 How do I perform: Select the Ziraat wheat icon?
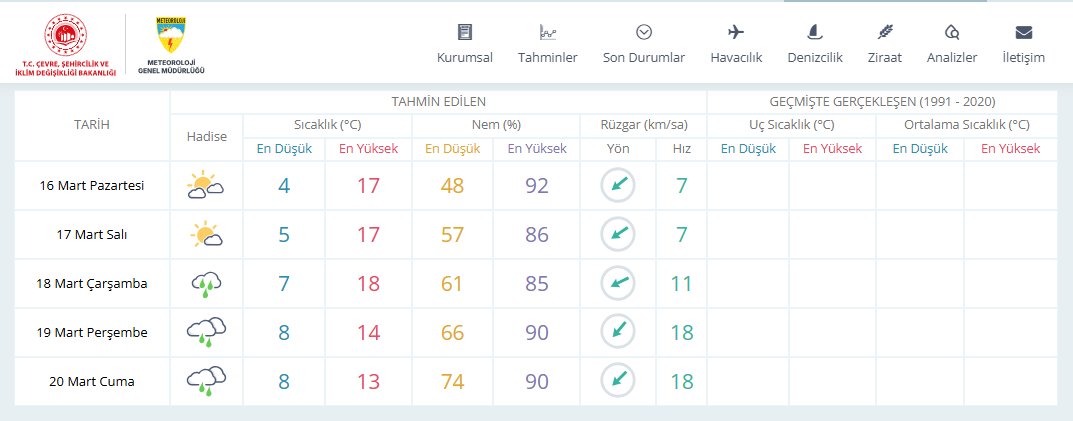click(884, 31)
